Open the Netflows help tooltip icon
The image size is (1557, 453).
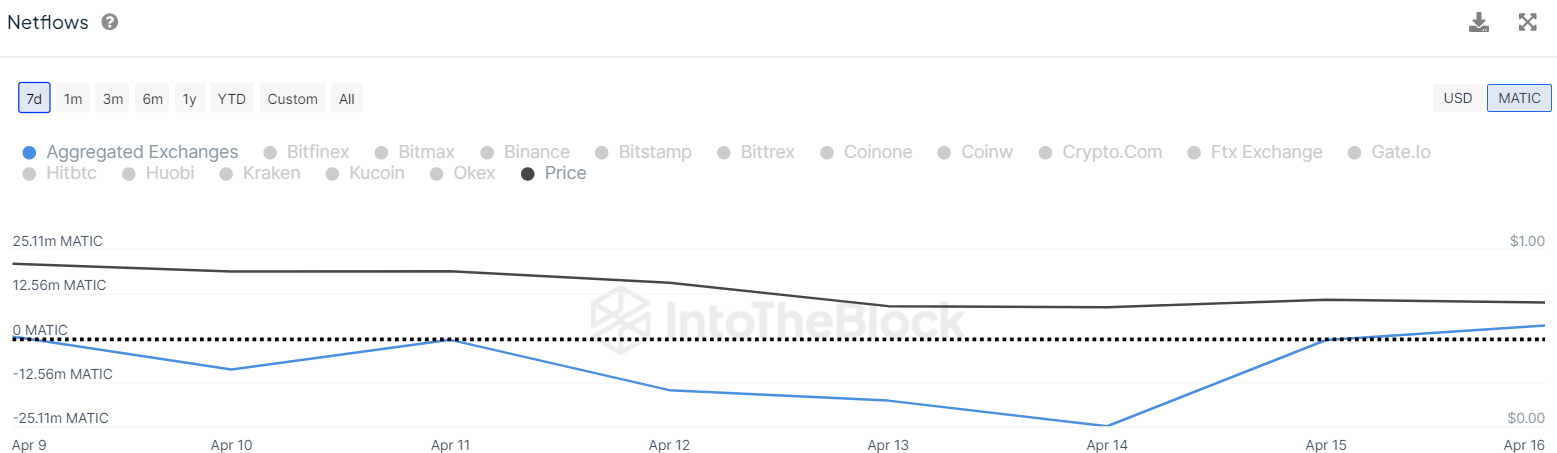[110, 22]
